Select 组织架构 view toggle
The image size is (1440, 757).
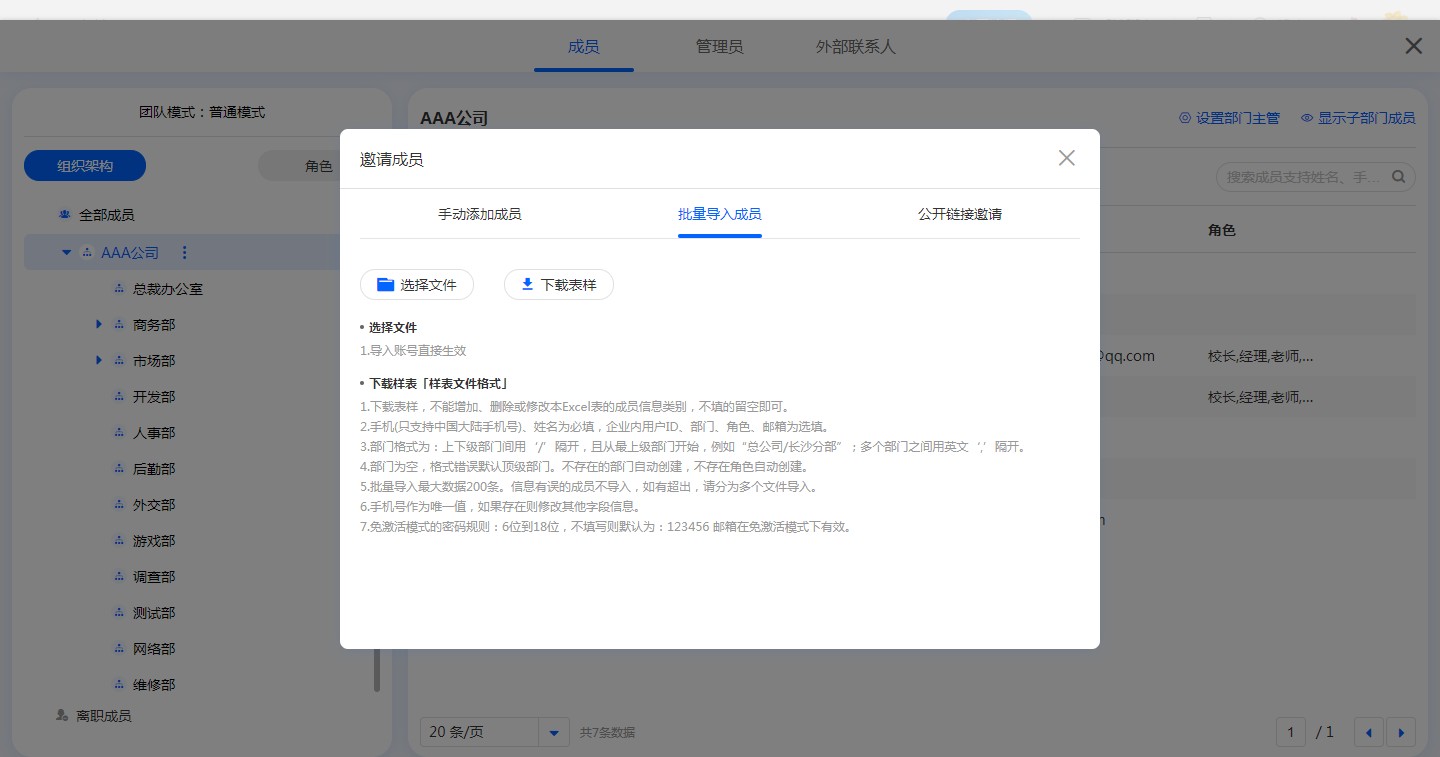click(x=85, y=166)
